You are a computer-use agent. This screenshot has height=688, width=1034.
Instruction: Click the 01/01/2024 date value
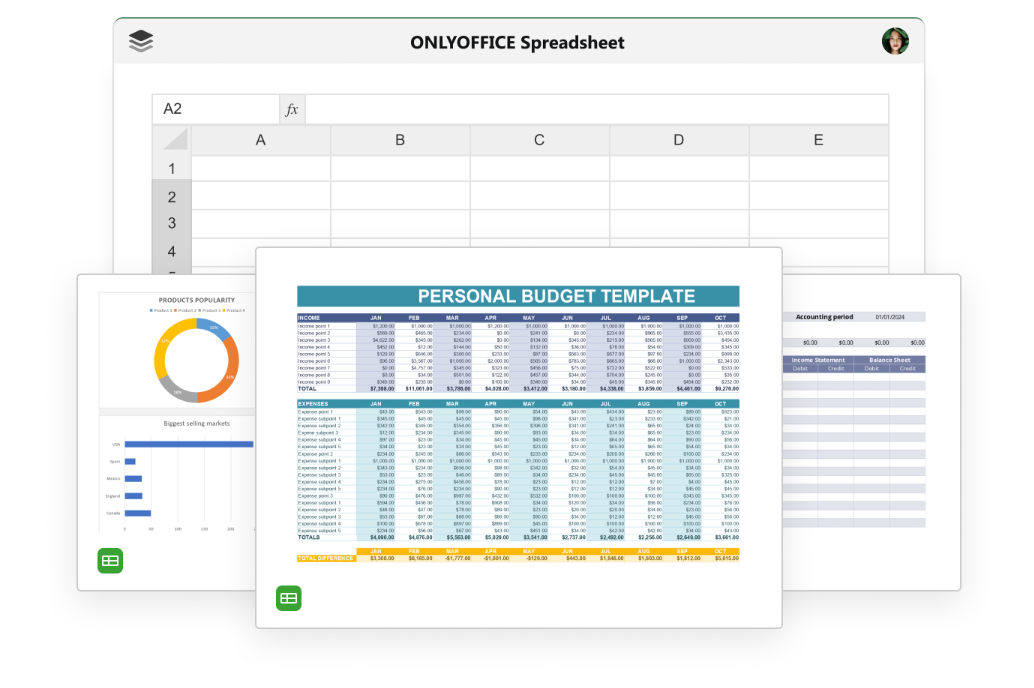coord(890,317)
